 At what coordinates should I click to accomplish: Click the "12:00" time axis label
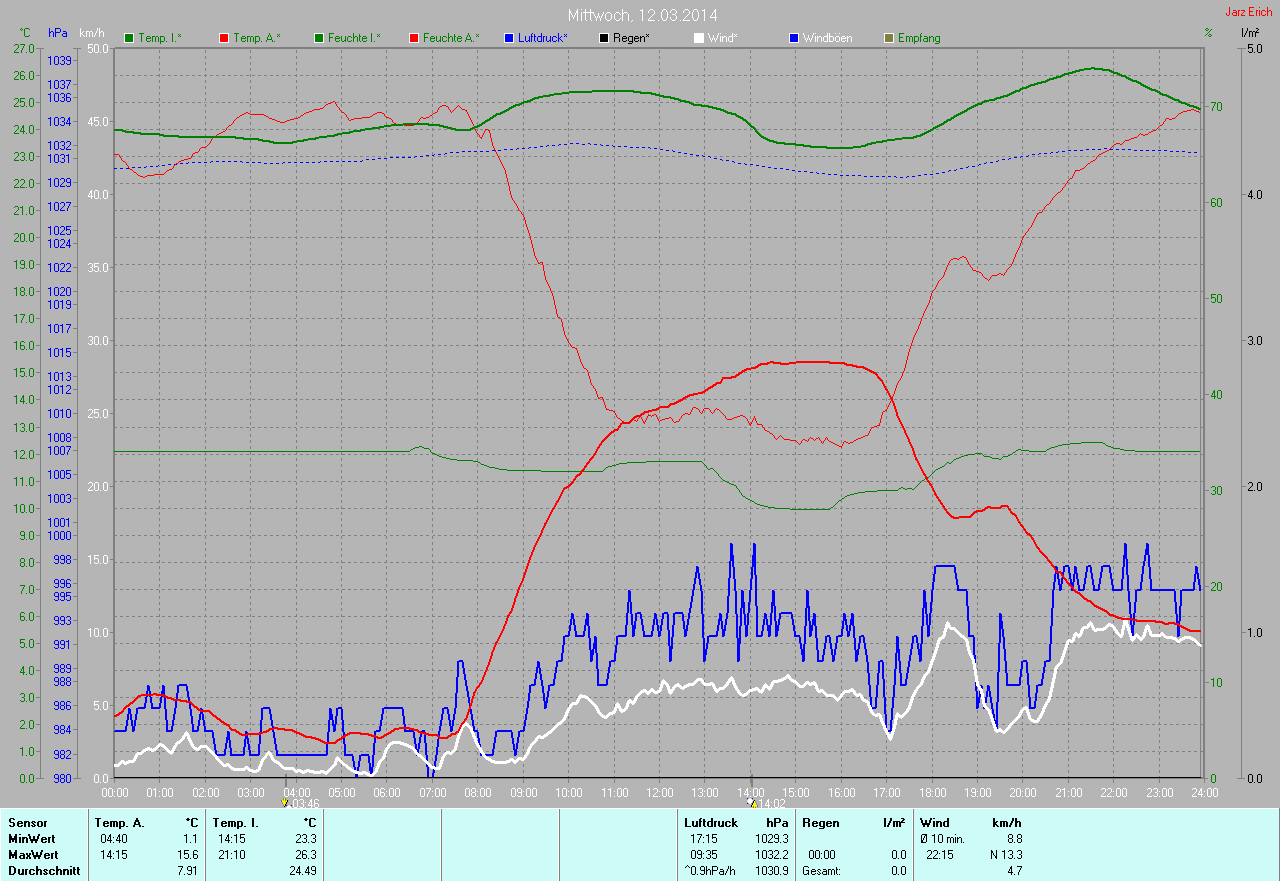[x=659, y=792]
